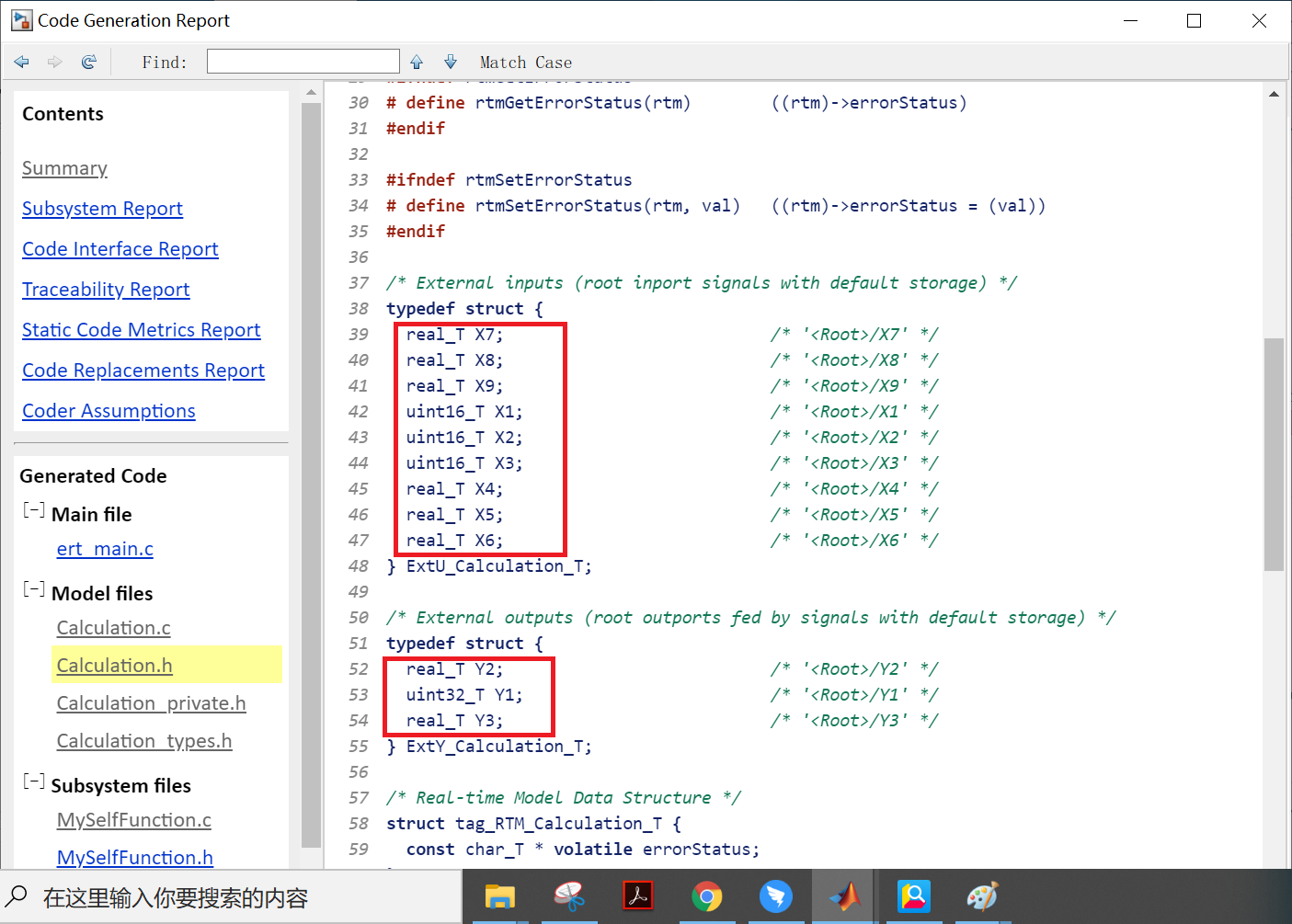Viewport: 1292px width, 924px height.
Task: Go back with the left arrow icon
Action: coord(22,62)
